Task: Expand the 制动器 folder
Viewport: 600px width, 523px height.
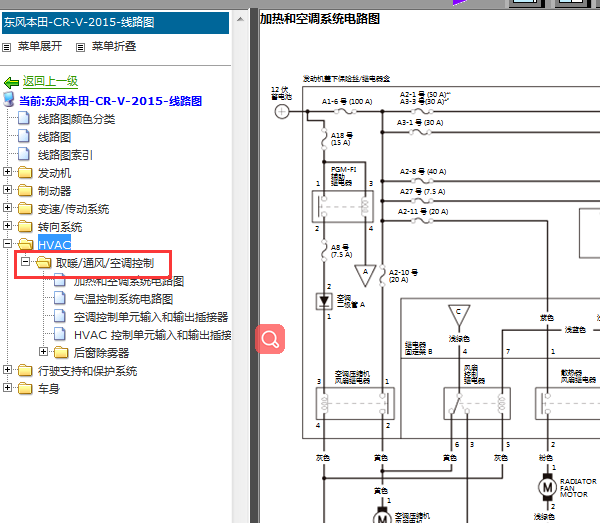Action: (7, 189)
